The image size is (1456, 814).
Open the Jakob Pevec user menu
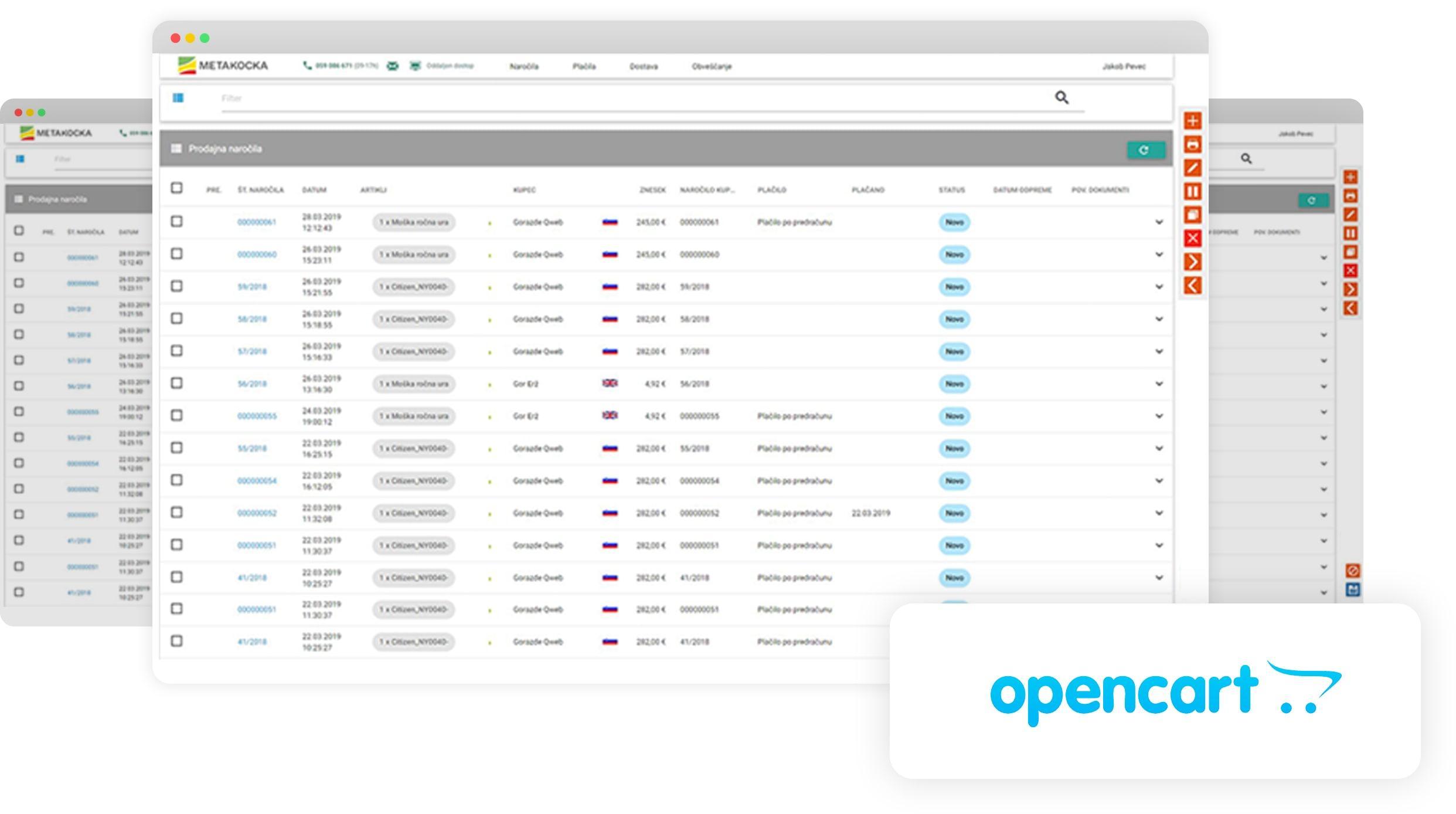(1124, 66)
